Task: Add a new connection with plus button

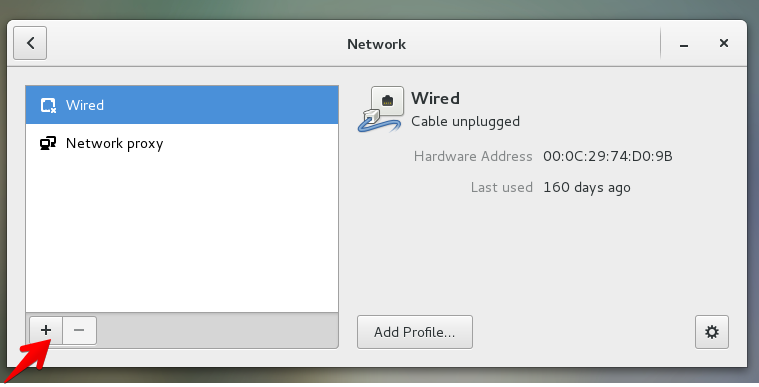Action: click(46, 330)
